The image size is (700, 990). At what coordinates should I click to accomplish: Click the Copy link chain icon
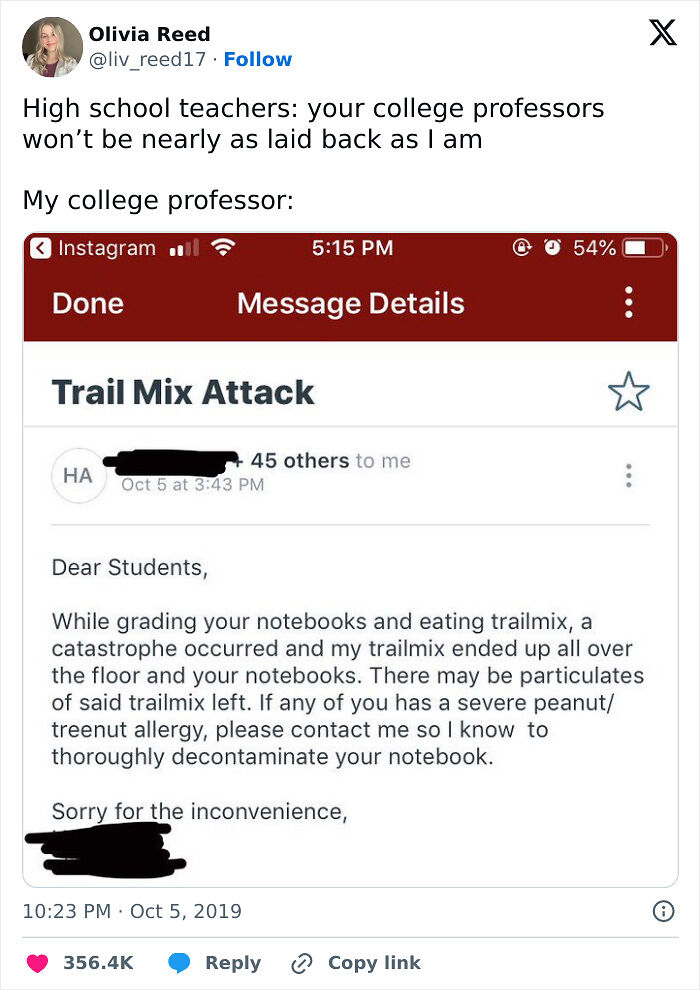coord(302,963)
